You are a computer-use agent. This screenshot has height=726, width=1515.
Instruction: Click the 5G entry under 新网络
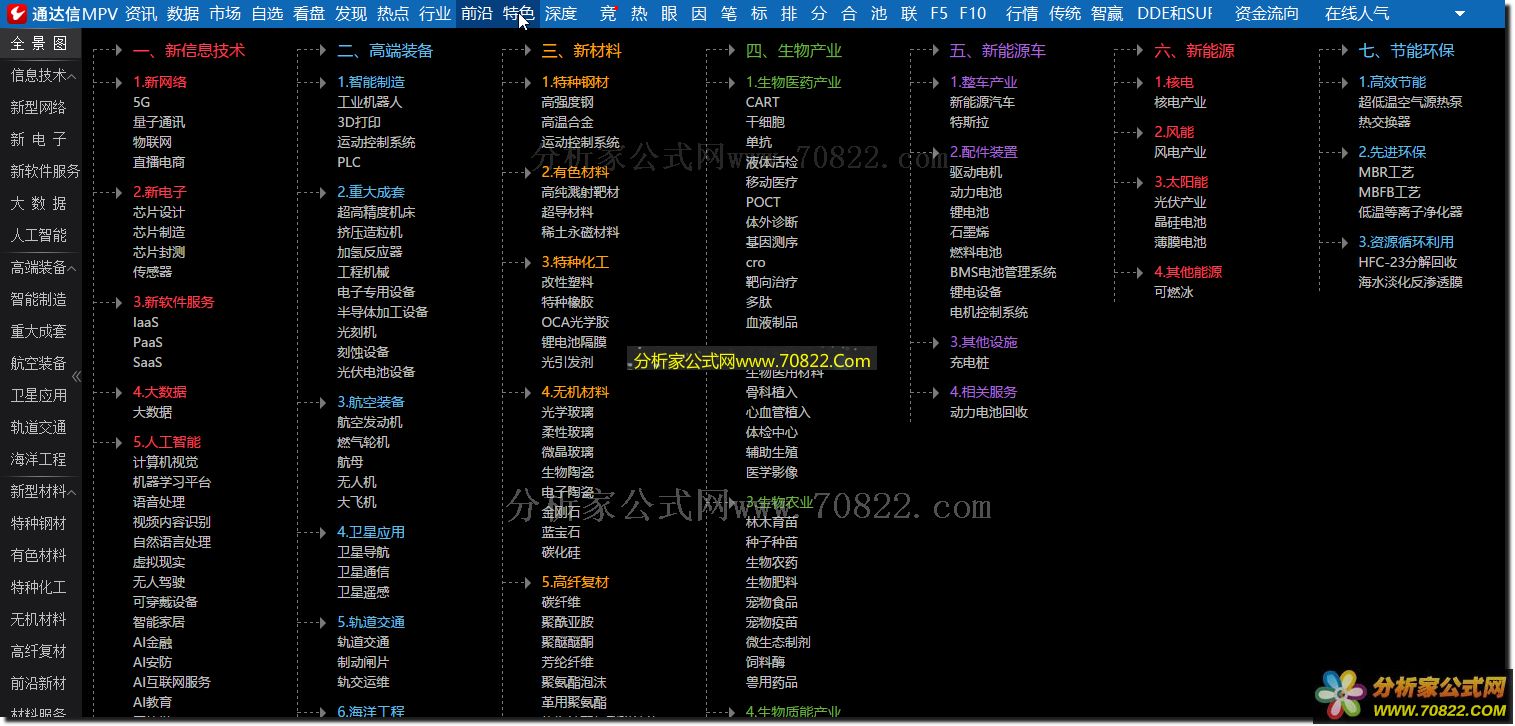click(x=141, y=102)
